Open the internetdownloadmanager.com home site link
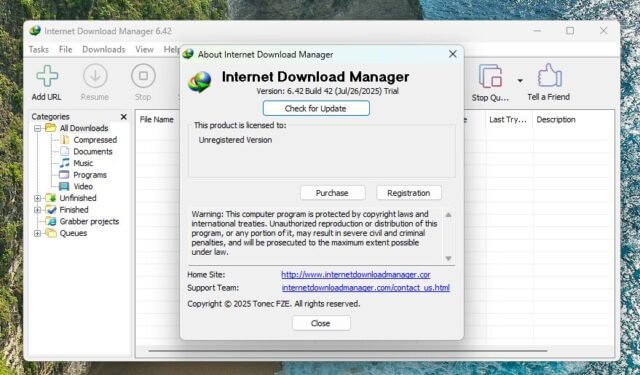This screenshot has height=375, width=640. 356,275
